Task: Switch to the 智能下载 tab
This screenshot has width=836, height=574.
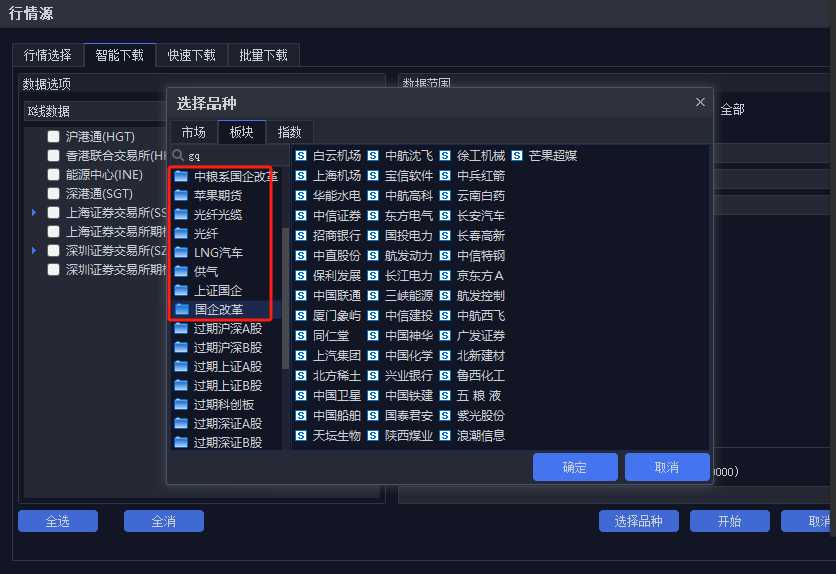Action: tap(119, 55)
